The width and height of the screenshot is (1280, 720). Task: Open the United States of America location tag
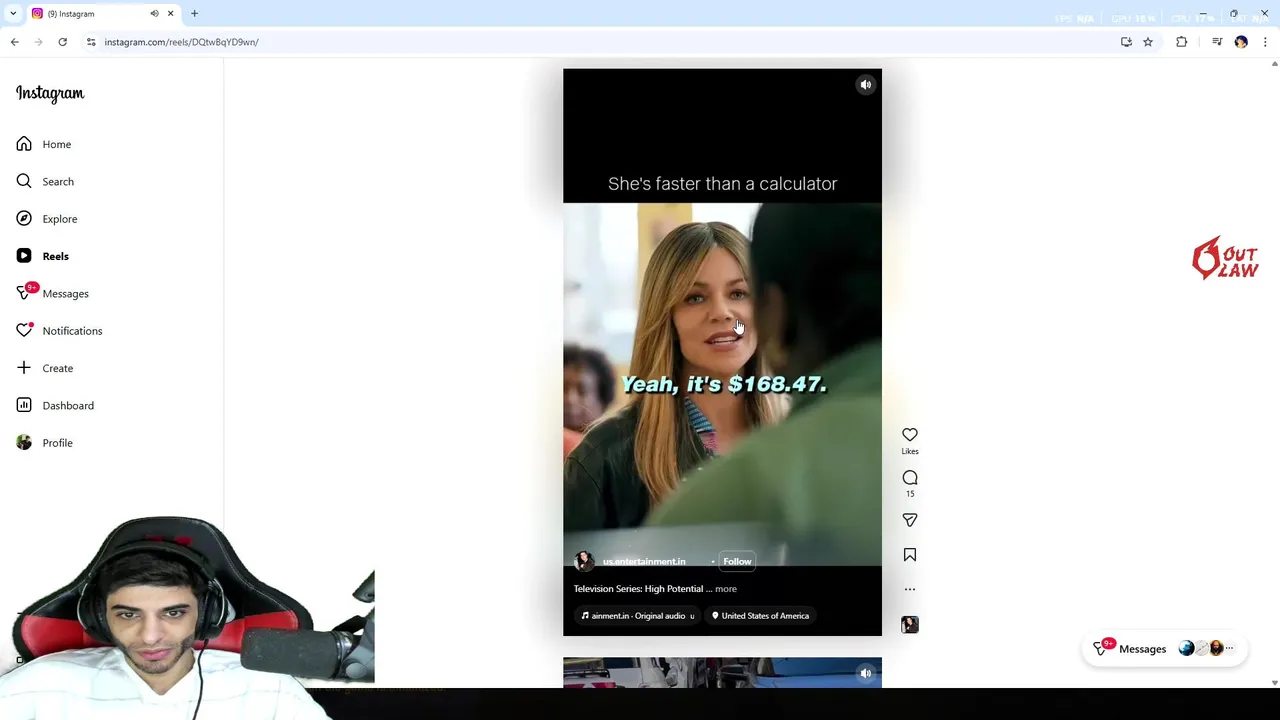tap(760, 616)
